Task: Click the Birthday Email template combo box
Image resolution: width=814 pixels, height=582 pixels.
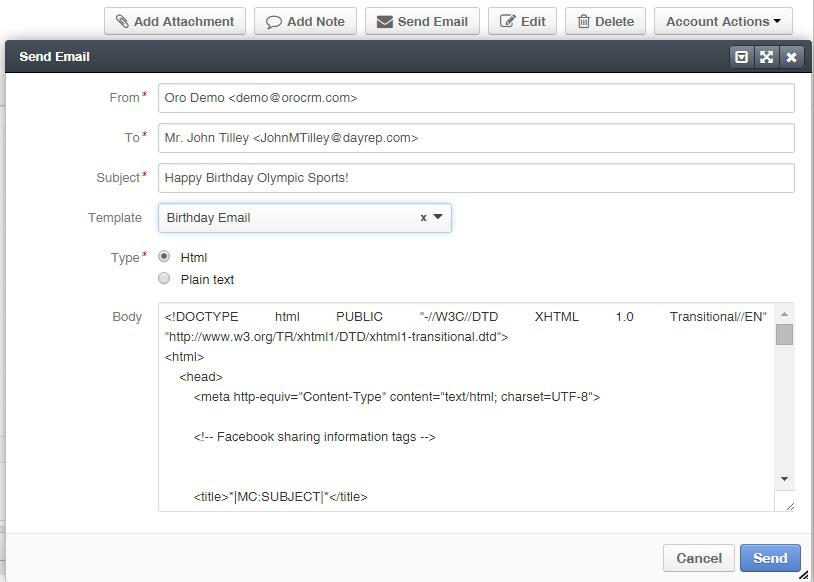Action: [x=305, y=218]
